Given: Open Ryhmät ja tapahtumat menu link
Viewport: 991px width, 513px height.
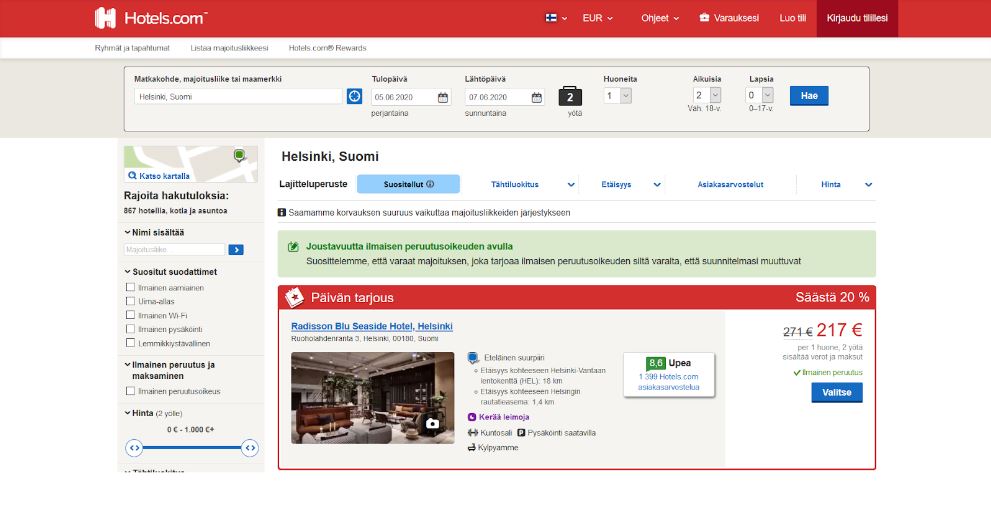Looking at the screenshot, I should click(x=132, y=48).
